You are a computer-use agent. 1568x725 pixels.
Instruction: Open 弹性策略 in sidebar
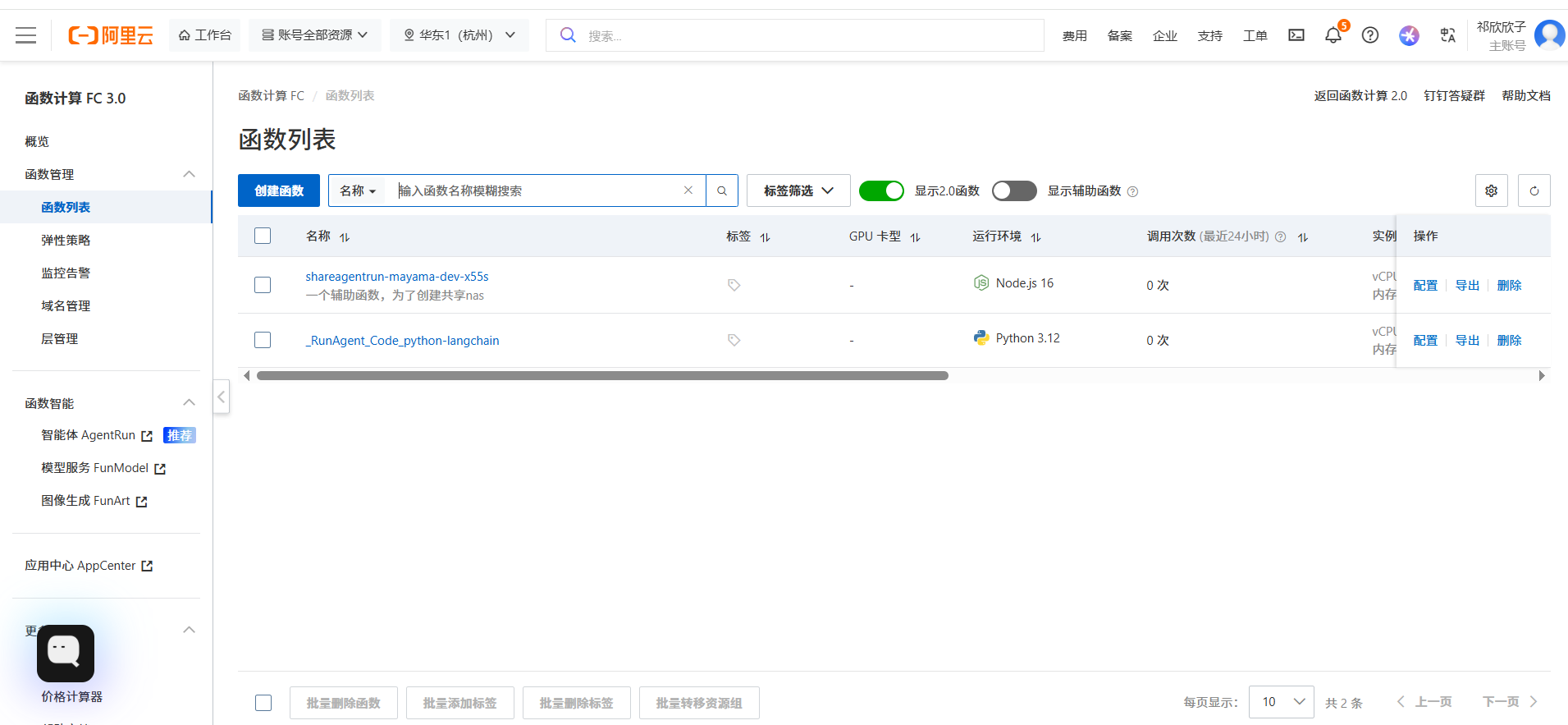click(66, 240)
